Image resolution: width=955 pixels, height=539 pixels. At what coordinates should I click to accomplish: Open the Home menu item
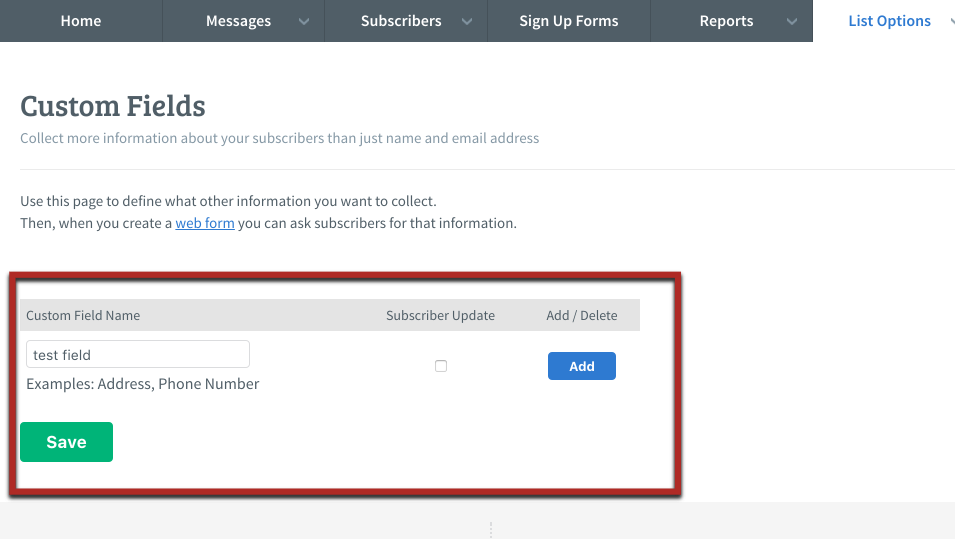[x=81, y=21]
